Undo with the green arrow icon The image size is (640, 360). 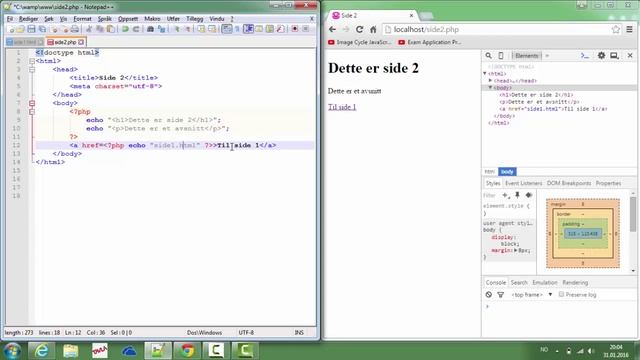pyautogui.click(x=125, y=29)
